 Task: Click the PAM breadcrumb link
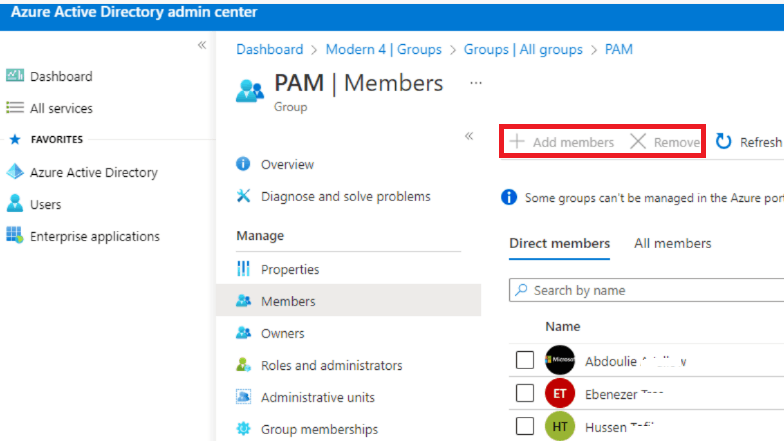pos(618,50)
